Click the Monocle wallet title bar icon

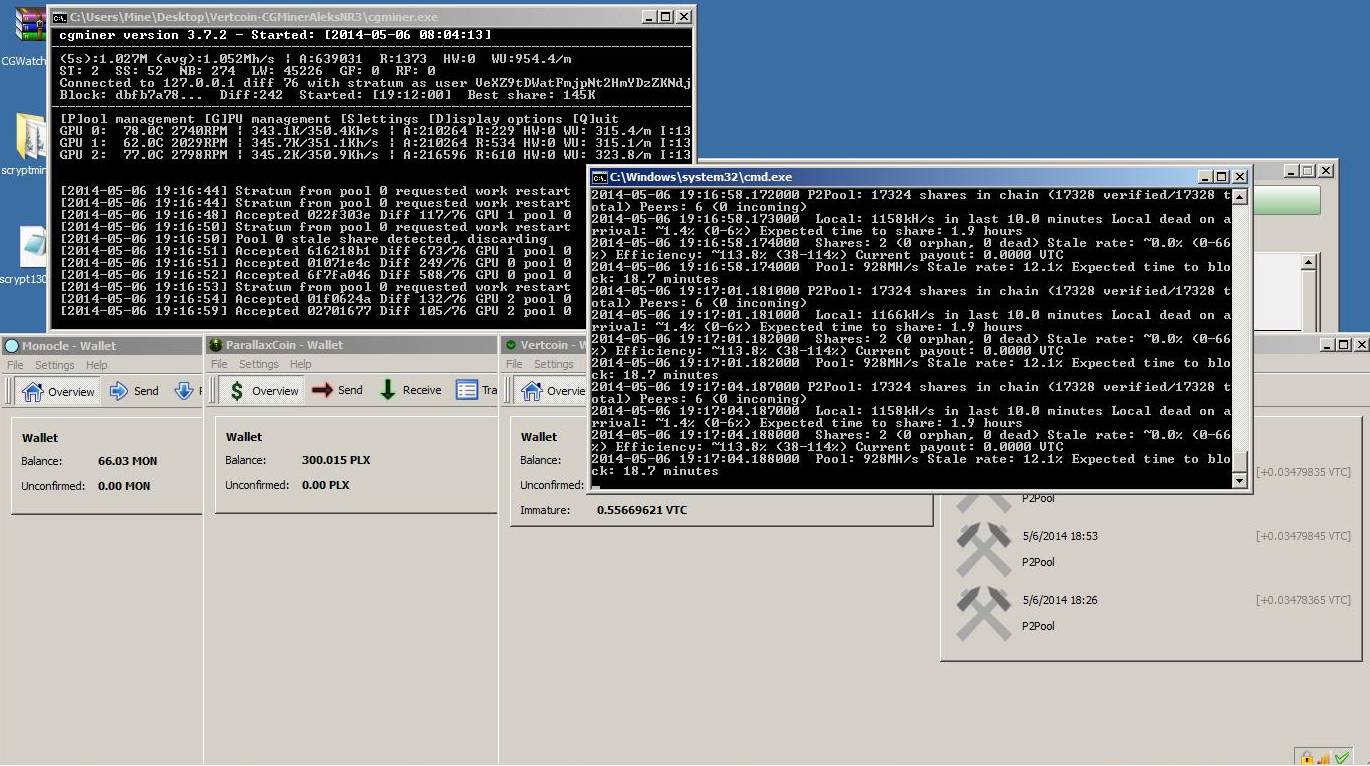12,345
